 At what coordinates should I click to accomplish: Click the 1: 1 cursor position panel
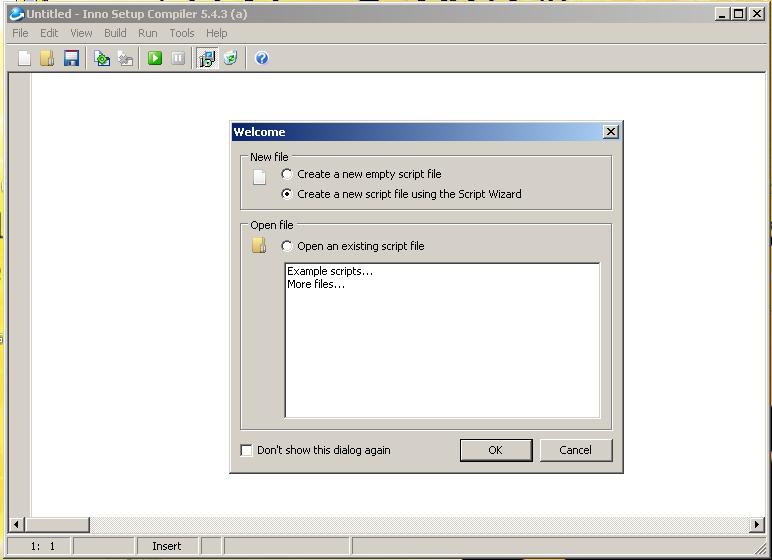[x=41, y=546]
